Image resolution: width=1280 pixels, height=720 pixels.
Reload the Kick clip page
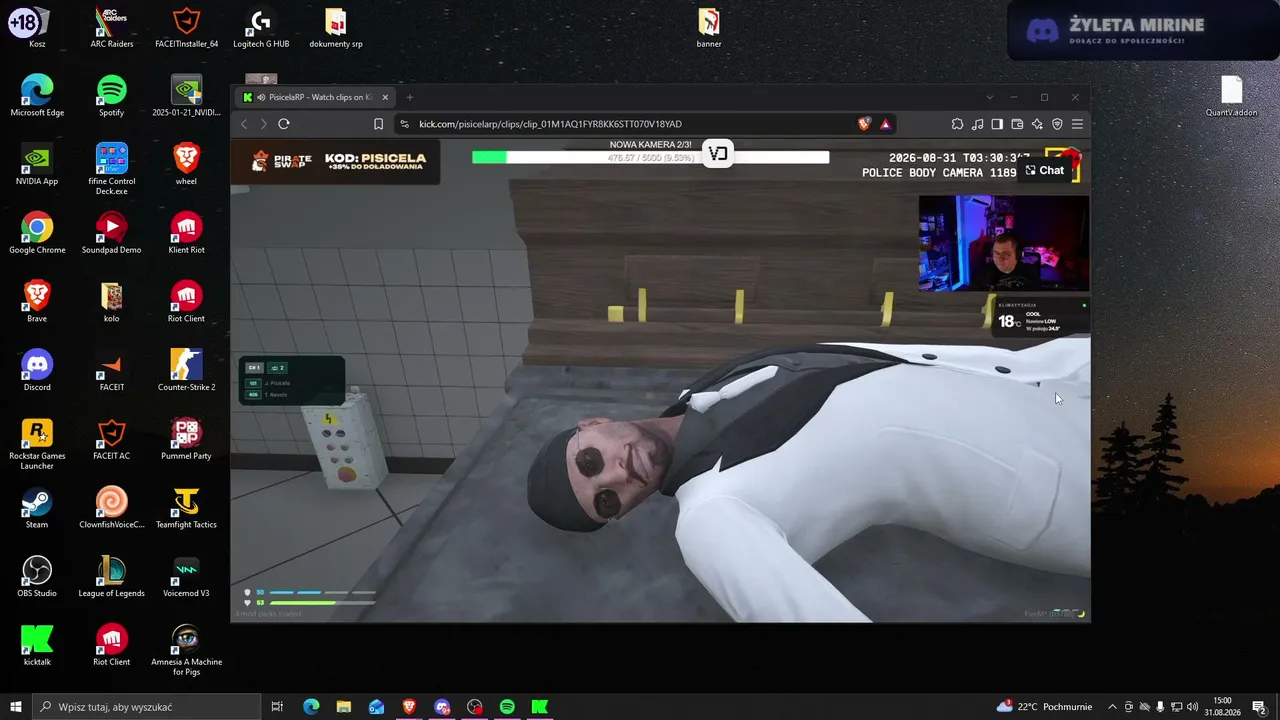(284, 124)
